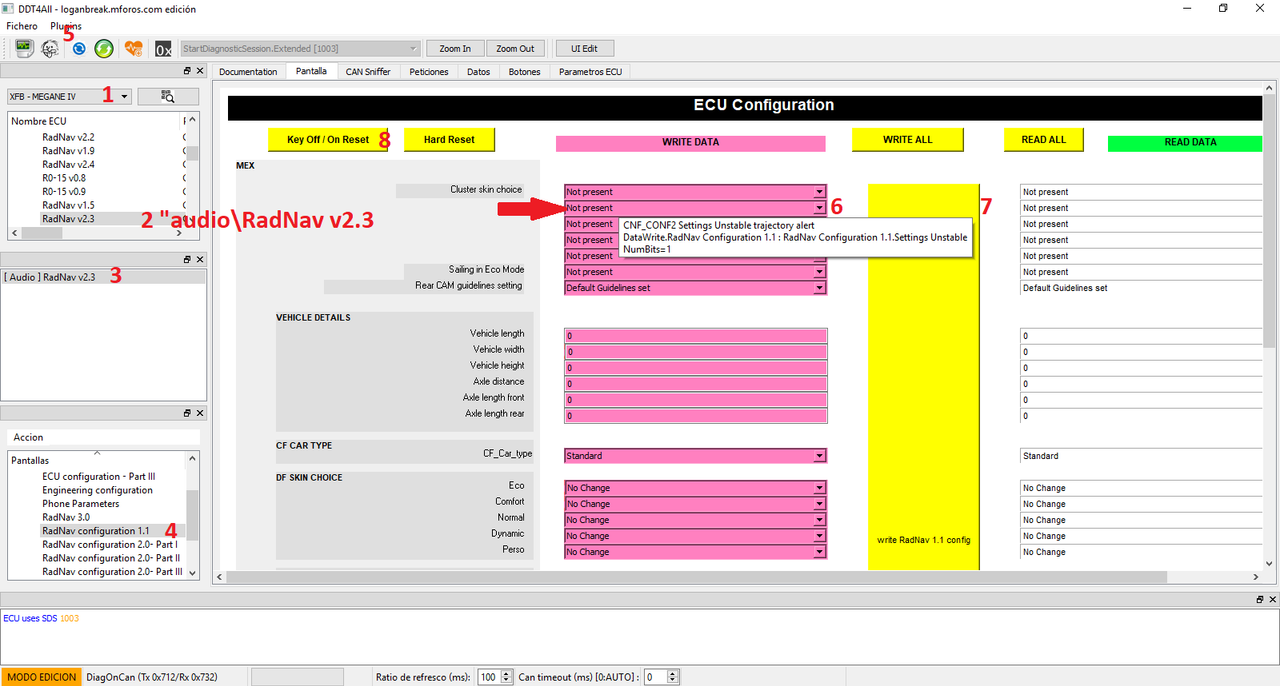Open the Phone Parameters screen

tap(81, 504)
